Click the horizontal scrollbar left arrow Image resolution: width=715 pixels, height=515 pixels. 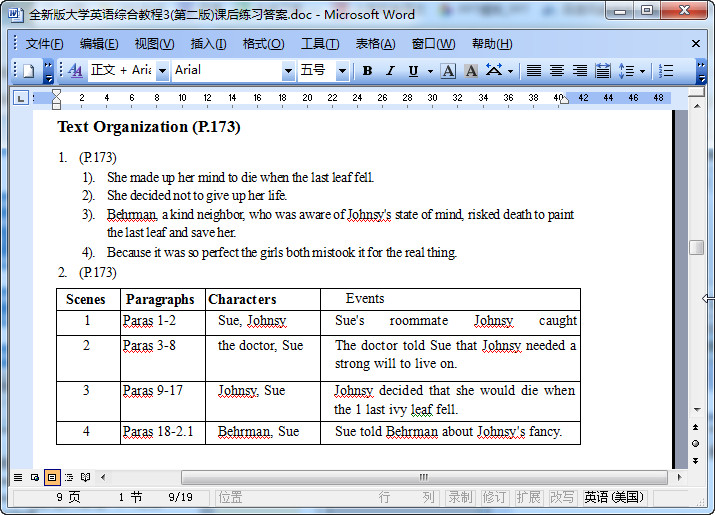[104, 478]
